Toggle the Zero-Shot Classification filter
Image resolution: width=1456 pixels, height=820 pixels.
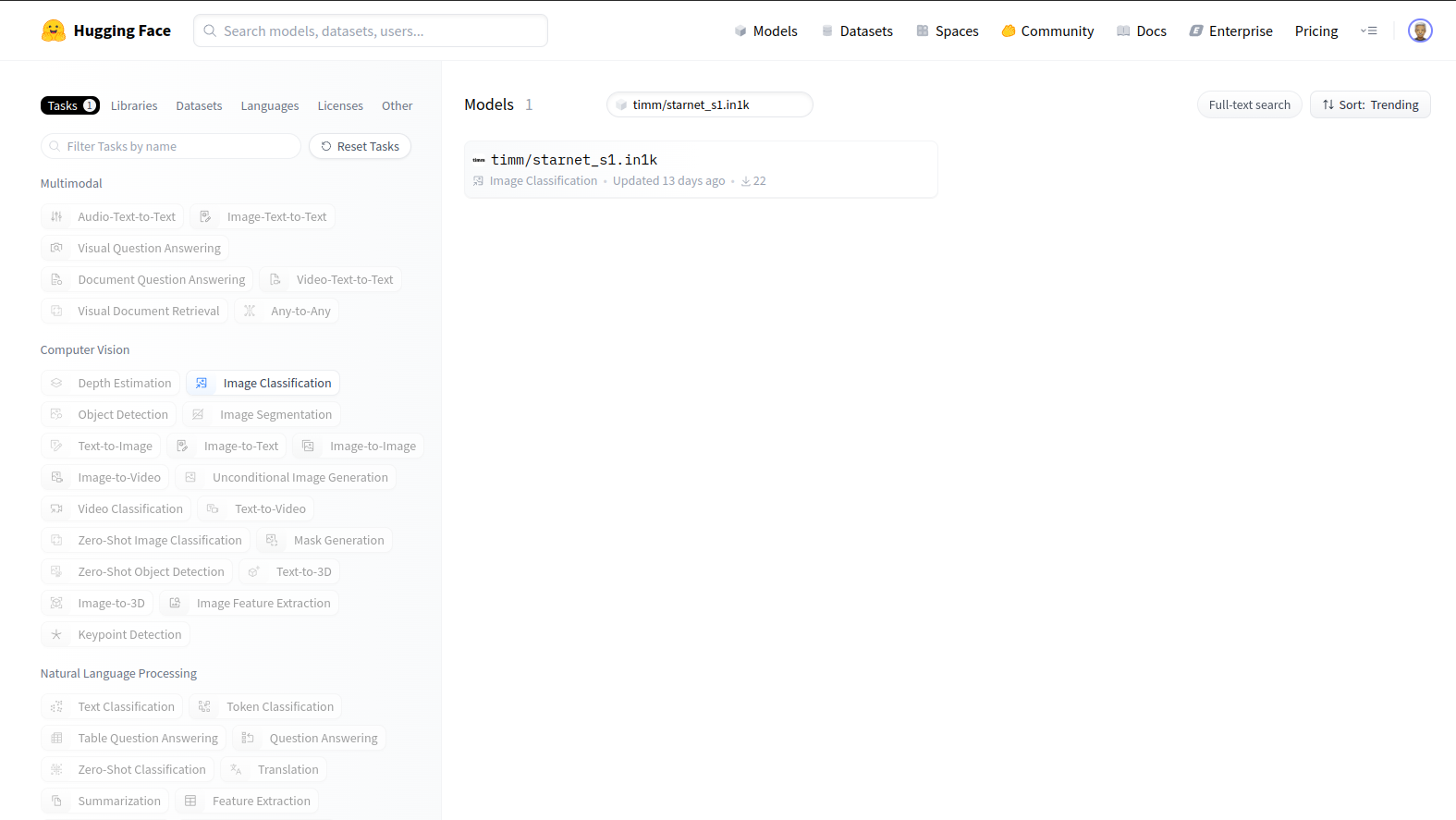click(x=128, y=769)
